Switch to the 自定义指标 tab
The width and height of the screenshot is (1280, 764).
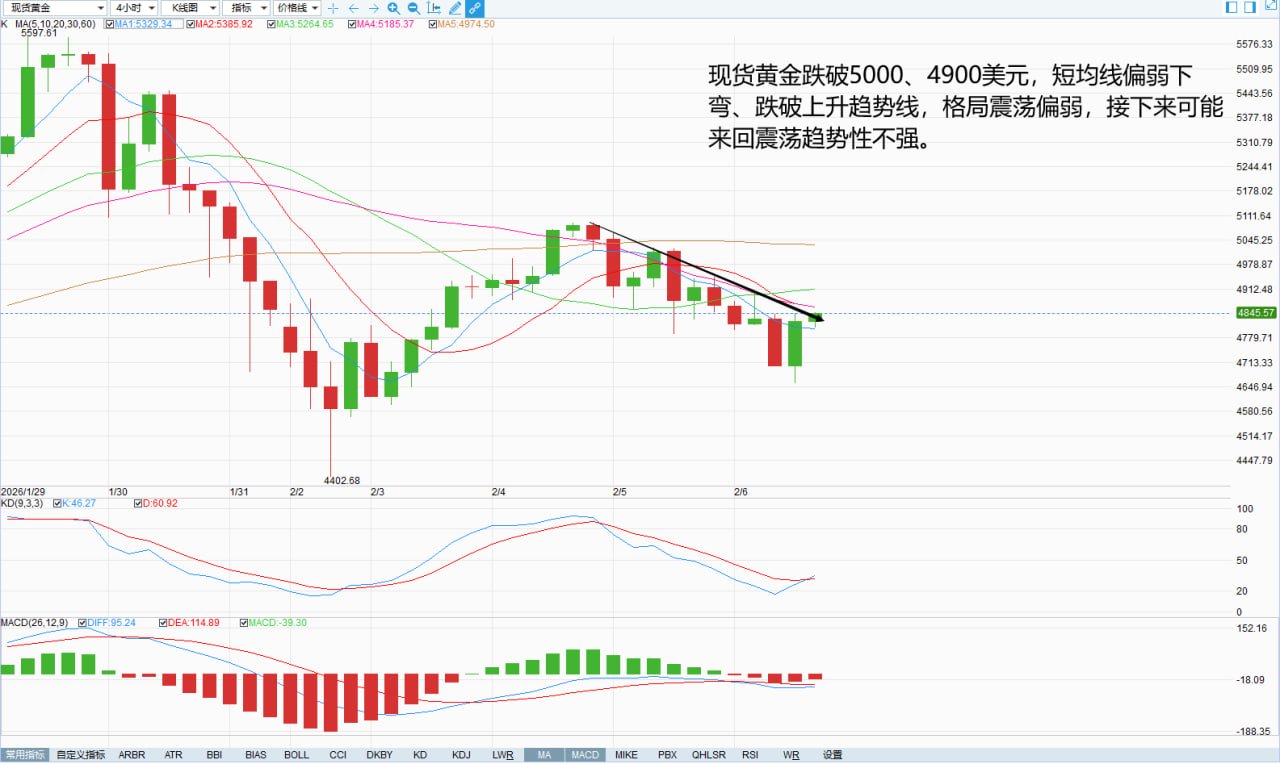click(81, 755)
